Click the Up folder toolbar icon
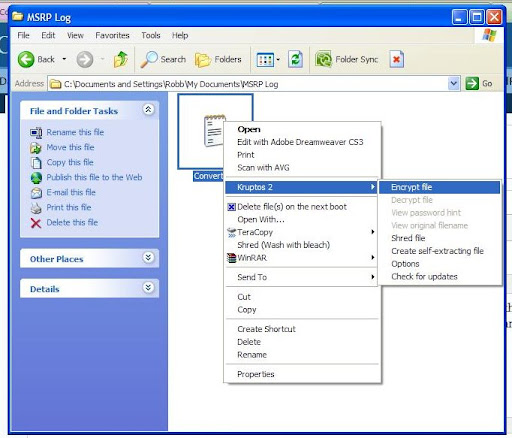The height and width of the screenshot is (438, 512). (121, 60)
